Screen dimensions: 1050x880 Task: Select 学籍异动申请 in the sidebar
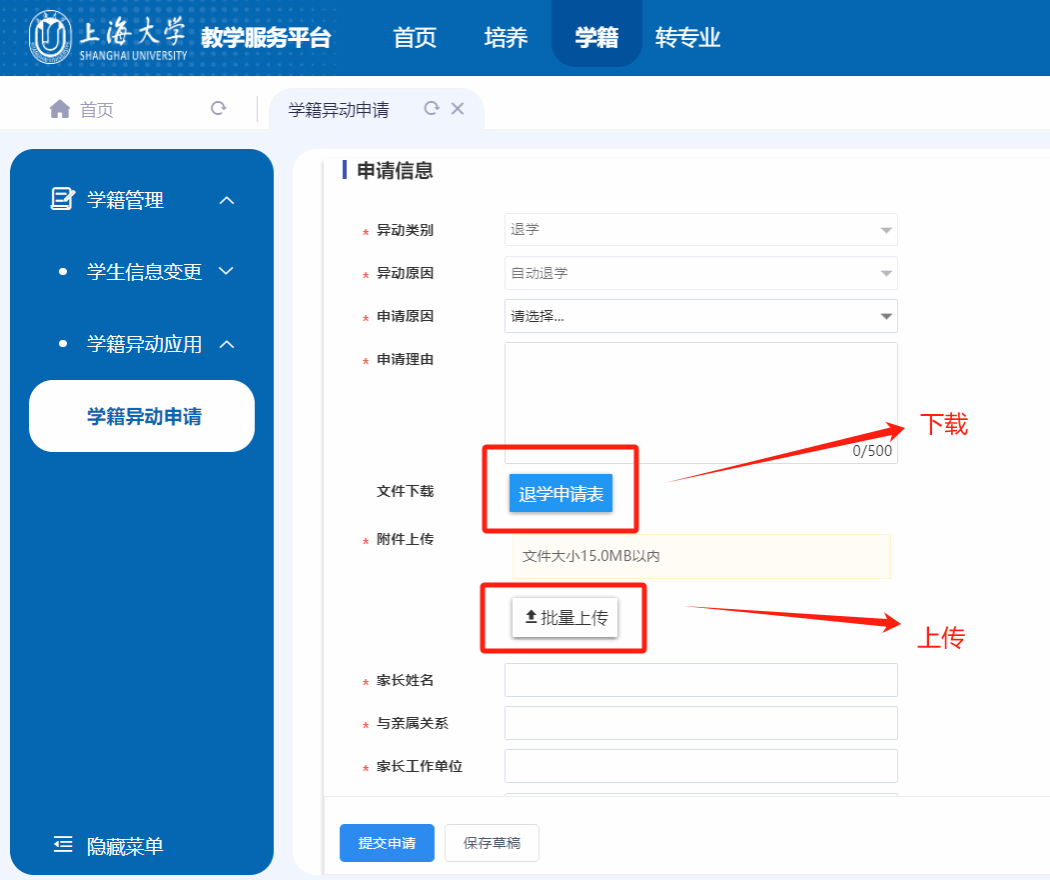[143, 416]
